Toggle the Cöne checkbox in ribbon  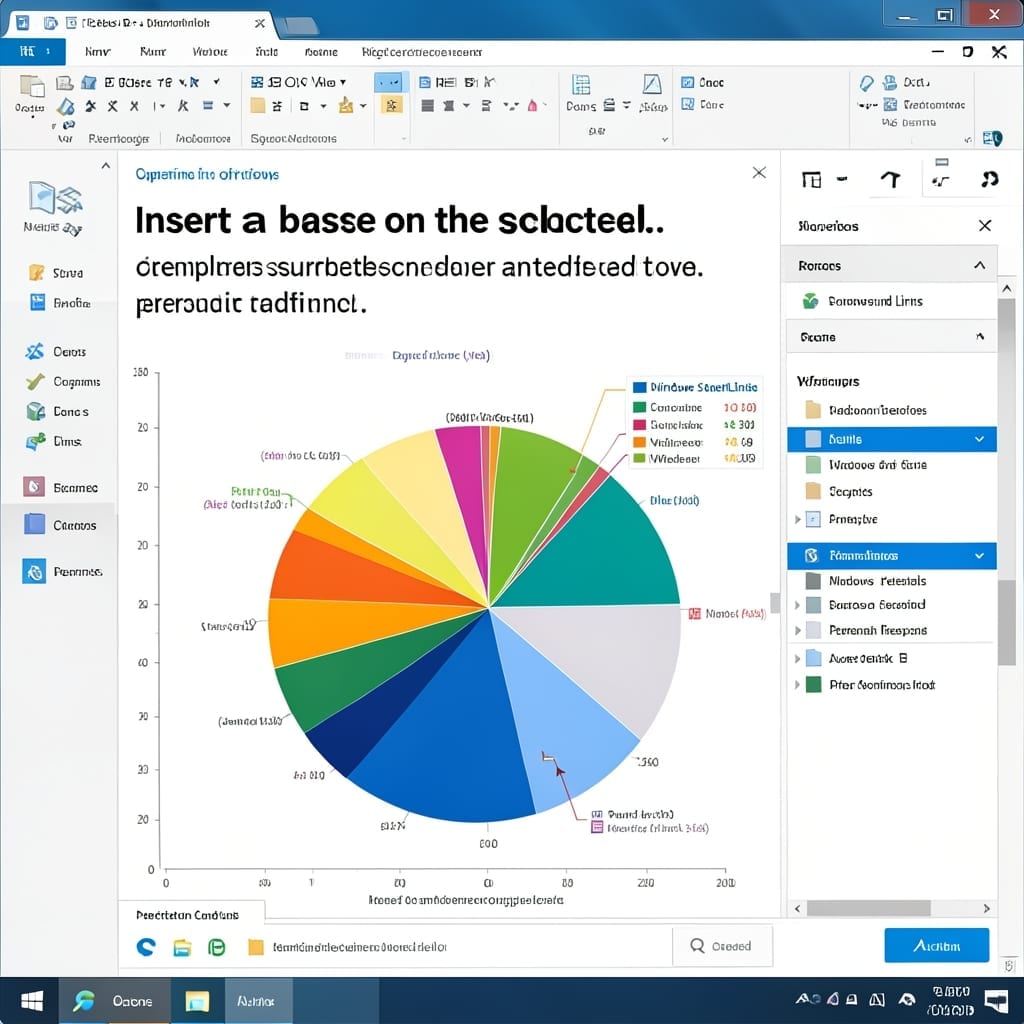coord(688,104)
